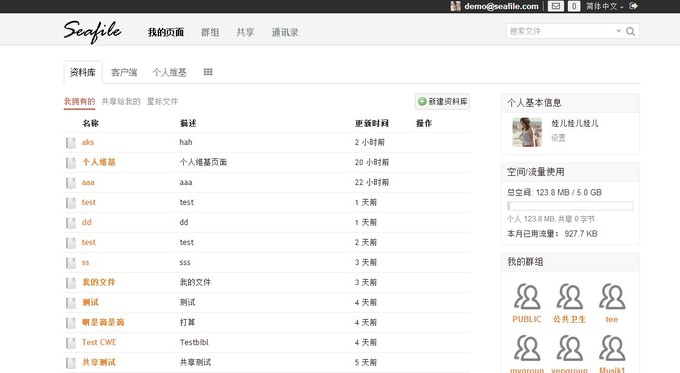Click the user avatar thumbnail

tap(527, 132)
